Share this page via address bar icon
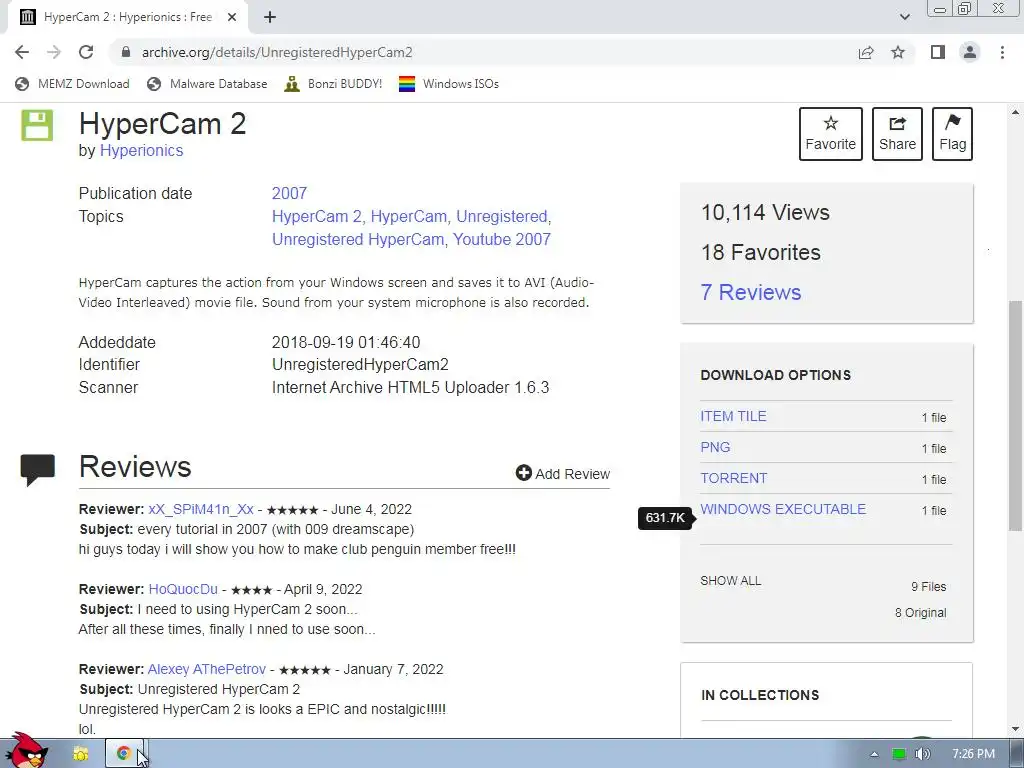Viewport: 1024px width, 768px height. pos(866,52)
